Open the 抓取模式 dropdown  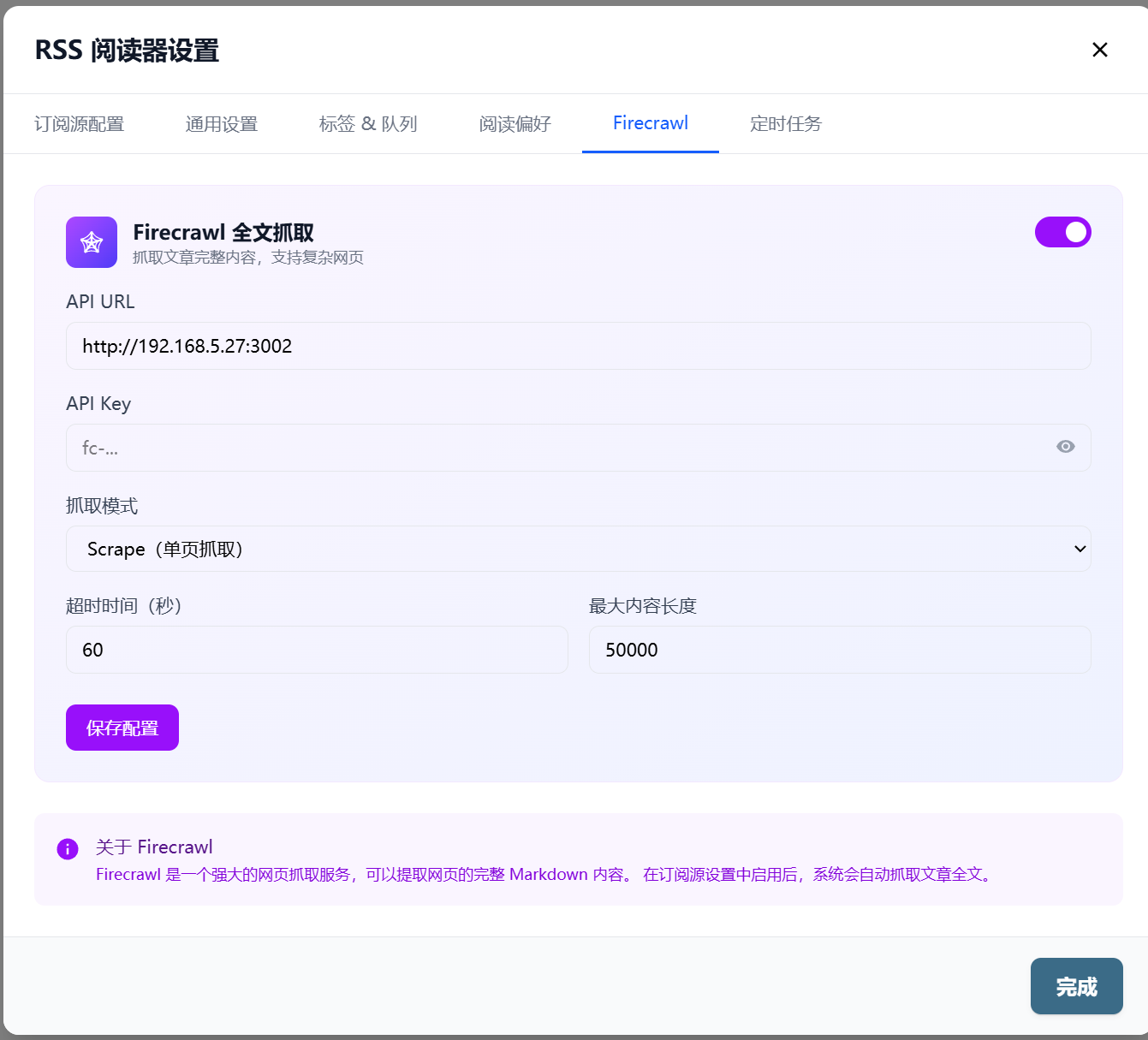tap(579, 549)
